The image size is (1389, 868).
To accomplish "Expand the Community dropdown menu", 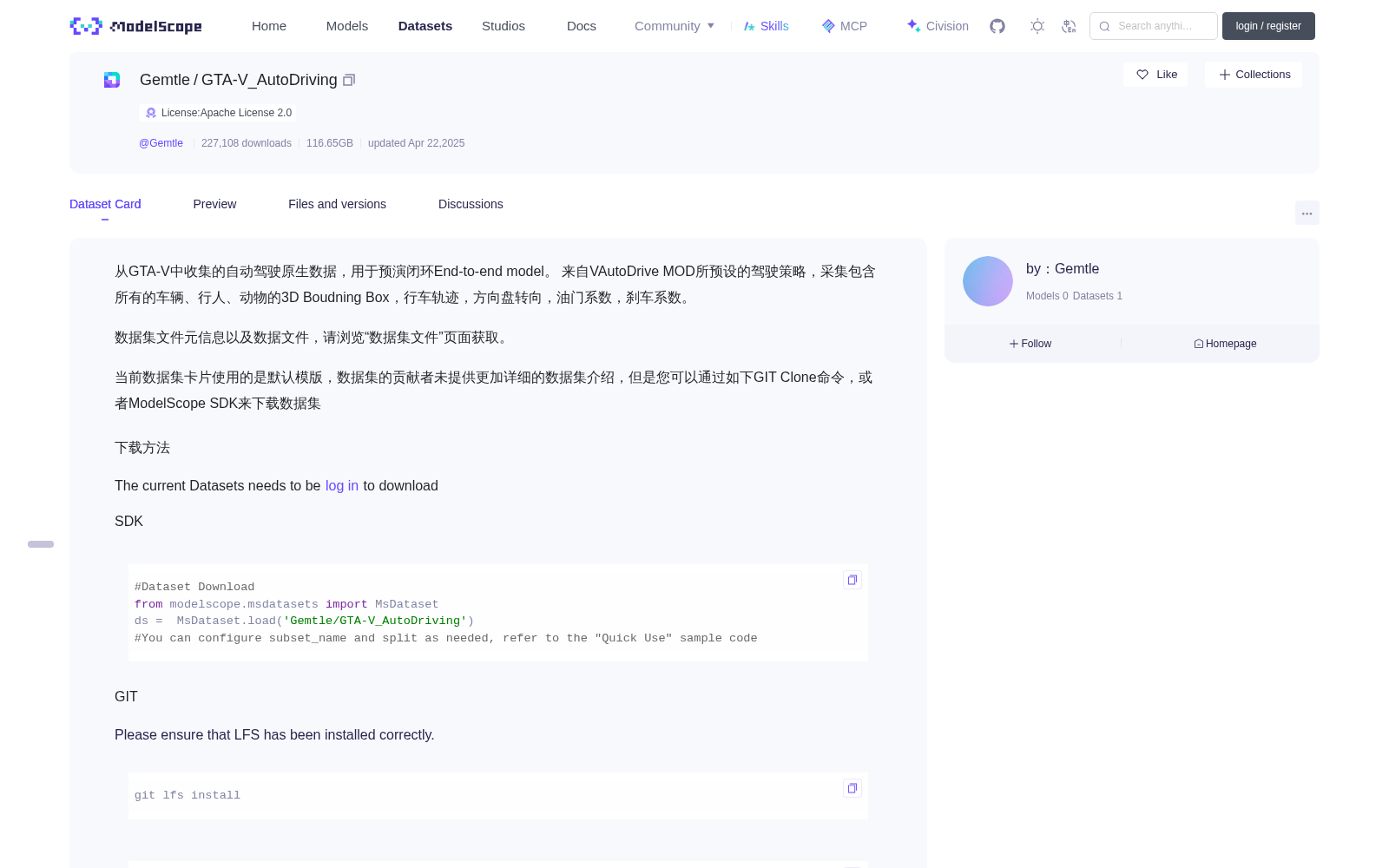I will click(x=675, y=26).
